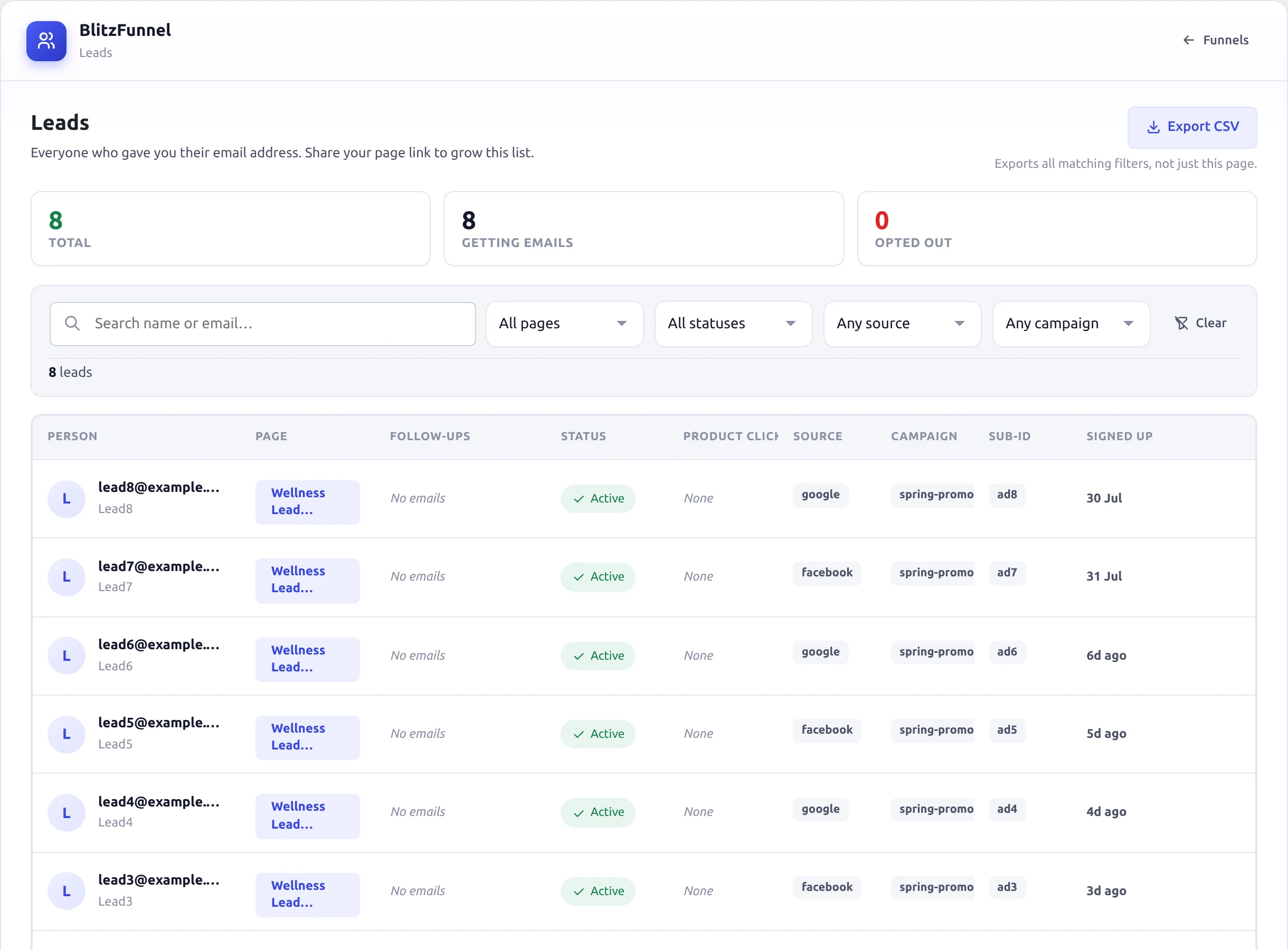Click the Person column header
The height and width of the screenshot is (950, 1288).
click(72, 436)
